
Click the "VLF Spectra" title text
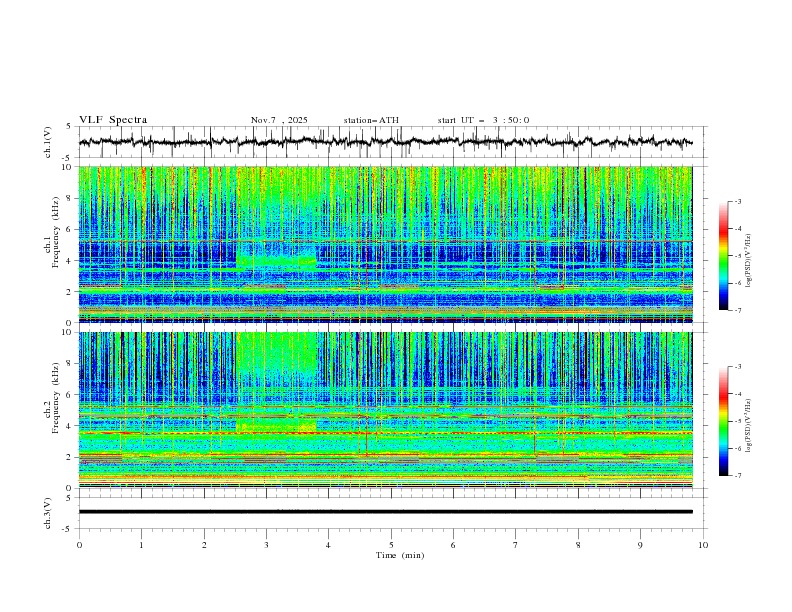[113, 120]
